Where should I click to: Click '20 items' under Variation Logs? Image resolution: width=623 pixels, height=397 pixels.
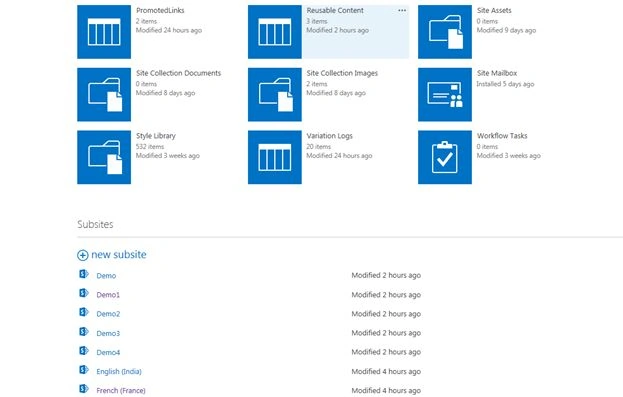coord(319,147)
